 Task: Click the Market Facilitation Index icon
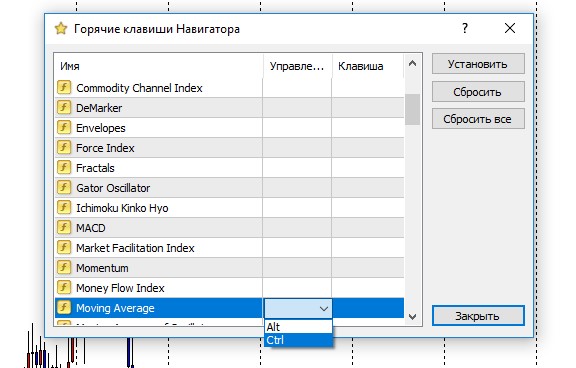pos(64,248)
